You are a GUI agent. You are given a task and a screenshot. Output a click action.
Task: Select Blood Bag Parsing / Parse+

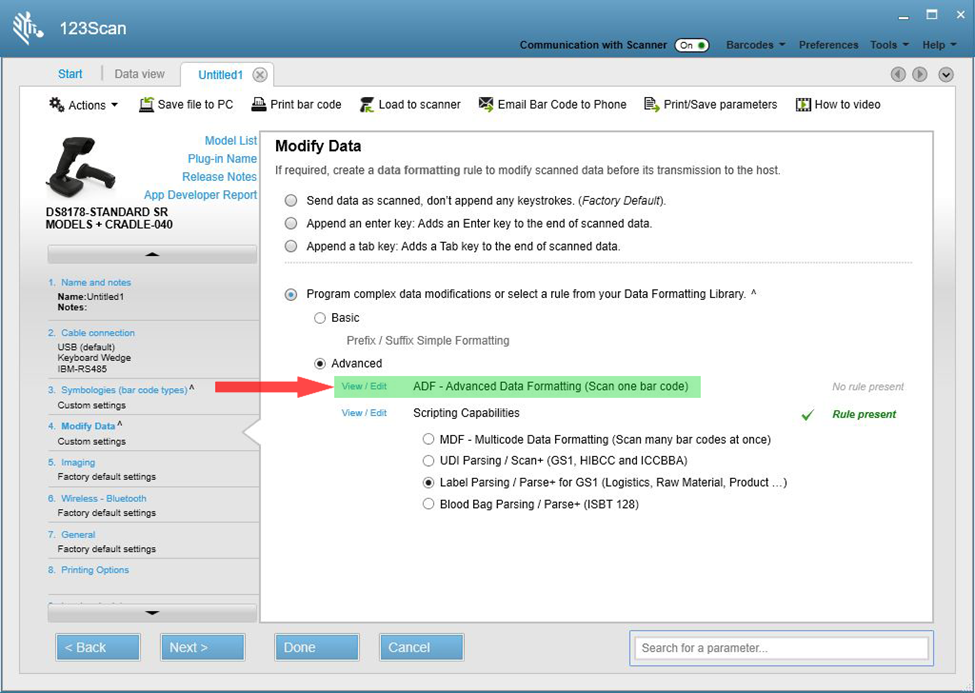(x=430, y=504)
